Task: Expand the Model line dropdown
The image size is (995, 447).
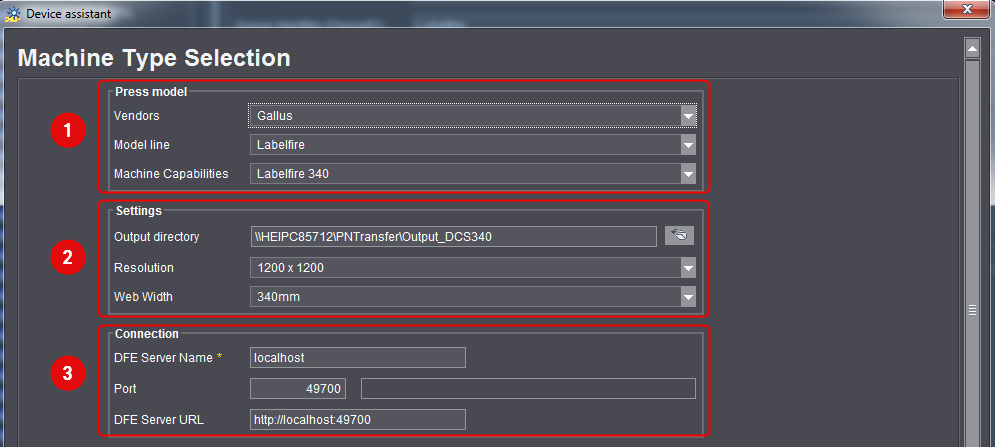Action: [471, 145]
